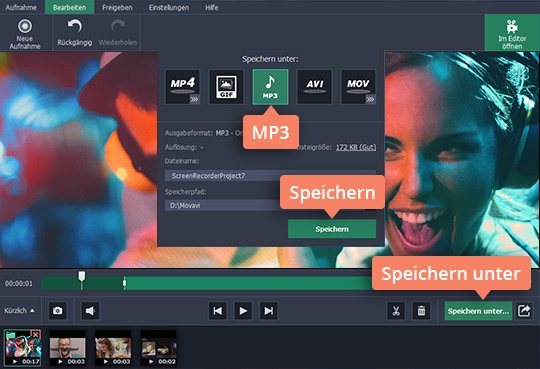The width and height of the screenshot is (540, 369).
Task: Click the green Speichern button
Action: [x=332, y=229]
